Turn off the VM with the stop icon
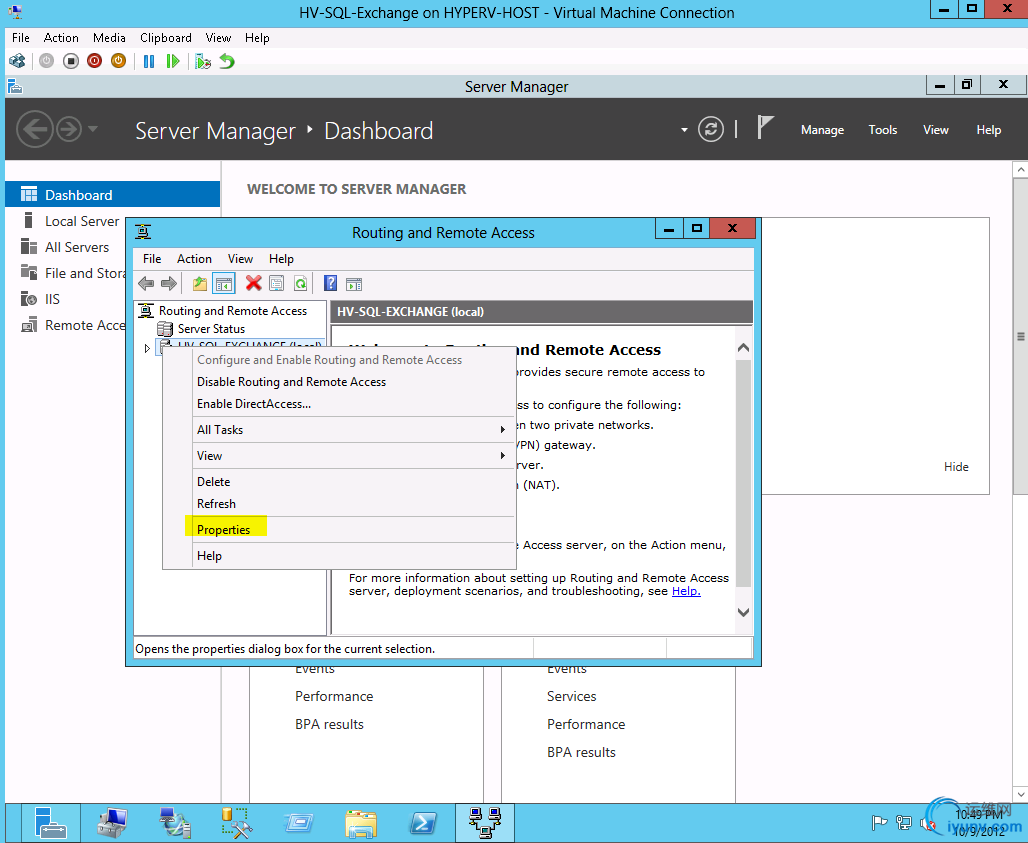The width and height of the screenshot is (1028, 843). click(71, 62)
